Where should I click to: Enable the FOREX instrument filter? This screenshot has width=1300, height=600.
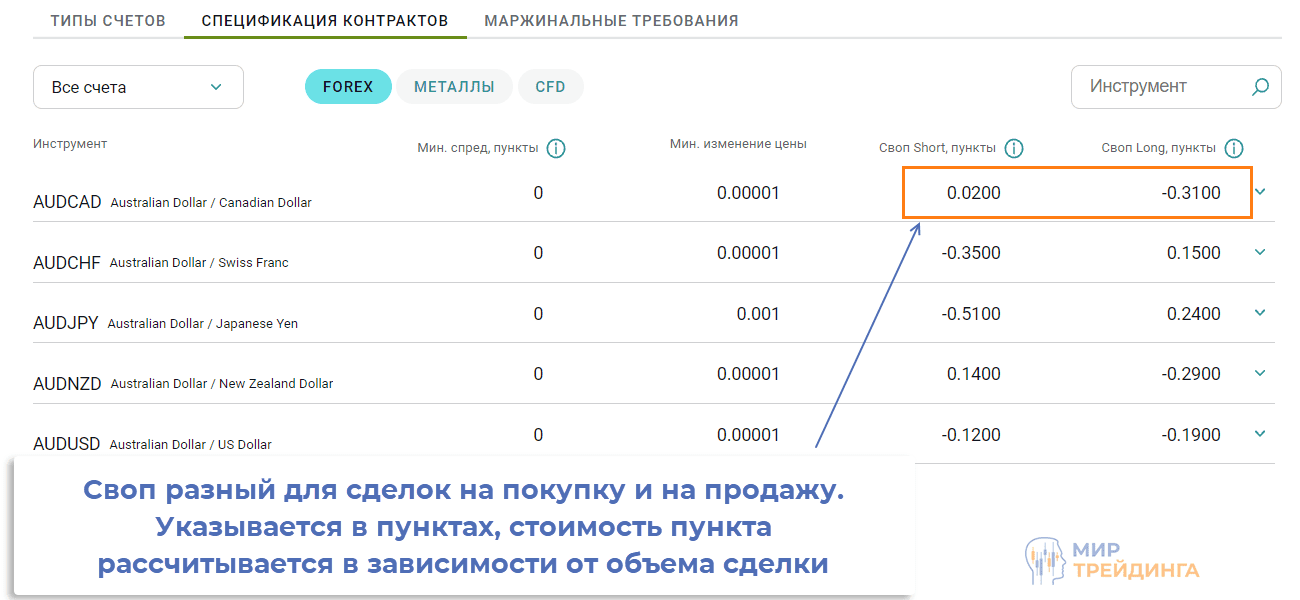pos(348,87)
